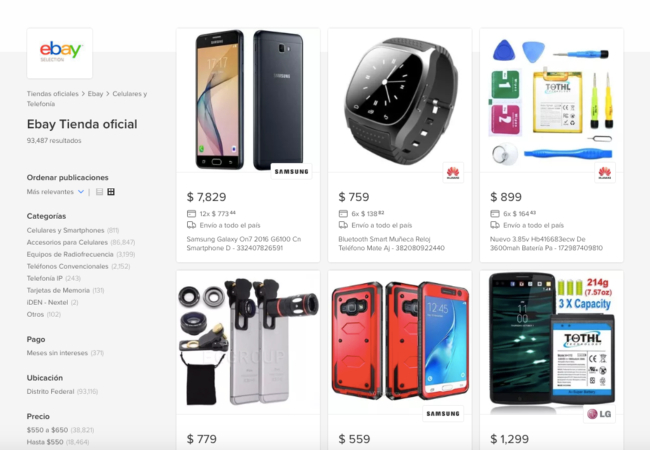The height and width of the screenshot is (450, 650).
Task: Filter by Meses sin intereses payment
Action: [x=57, y=353]
